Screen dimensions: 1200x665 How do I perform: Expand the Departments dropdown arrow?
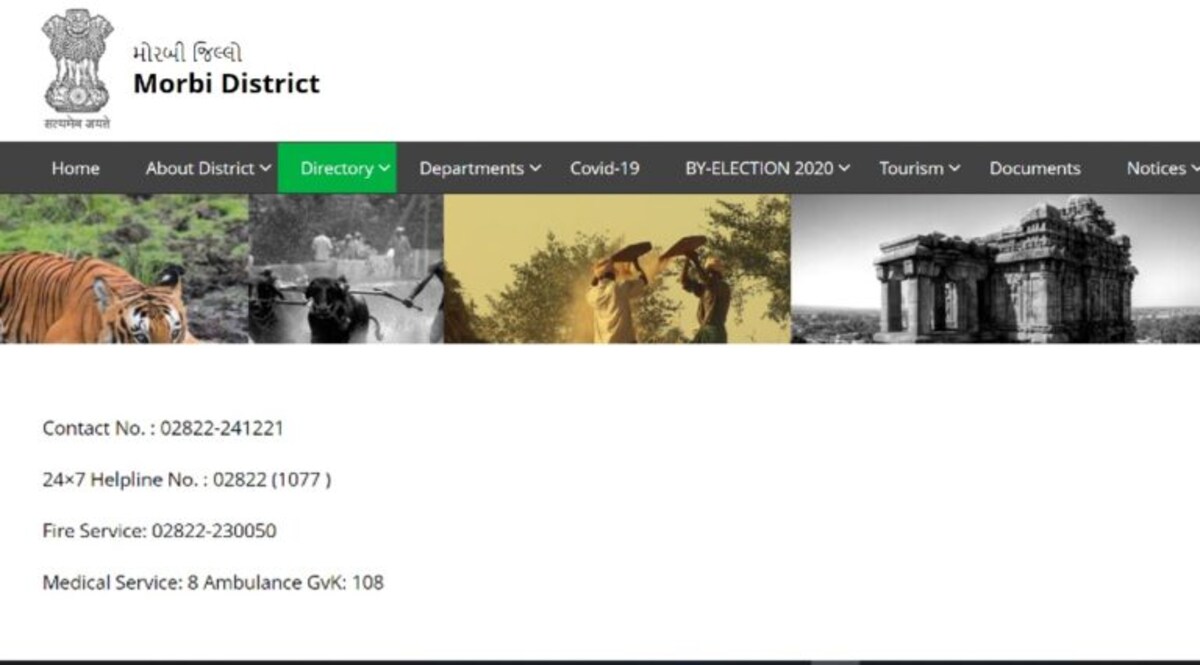point(535,168)
